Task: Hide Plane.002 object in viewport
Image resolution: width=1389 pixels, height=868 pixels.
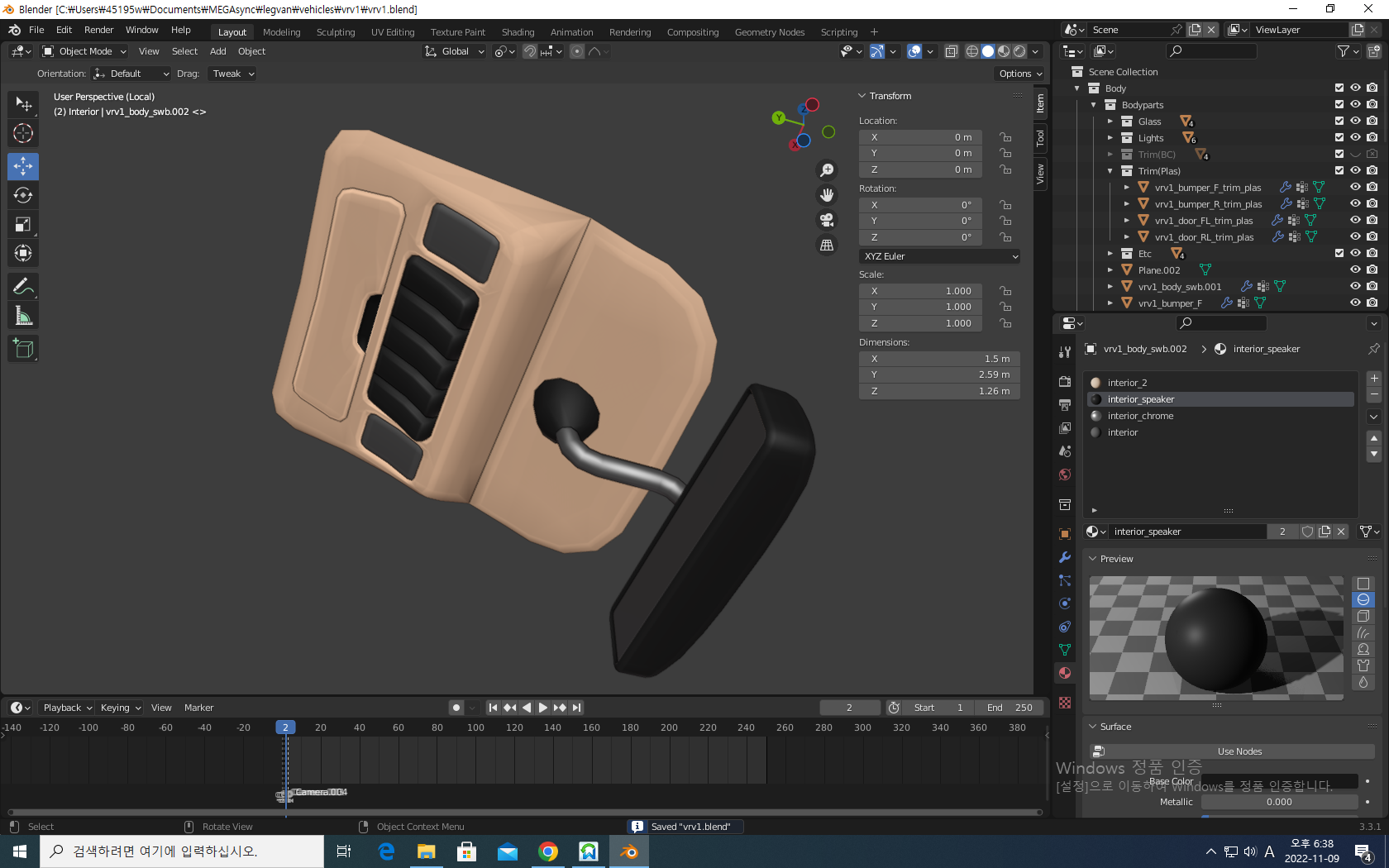Action: coord(1355,269)
